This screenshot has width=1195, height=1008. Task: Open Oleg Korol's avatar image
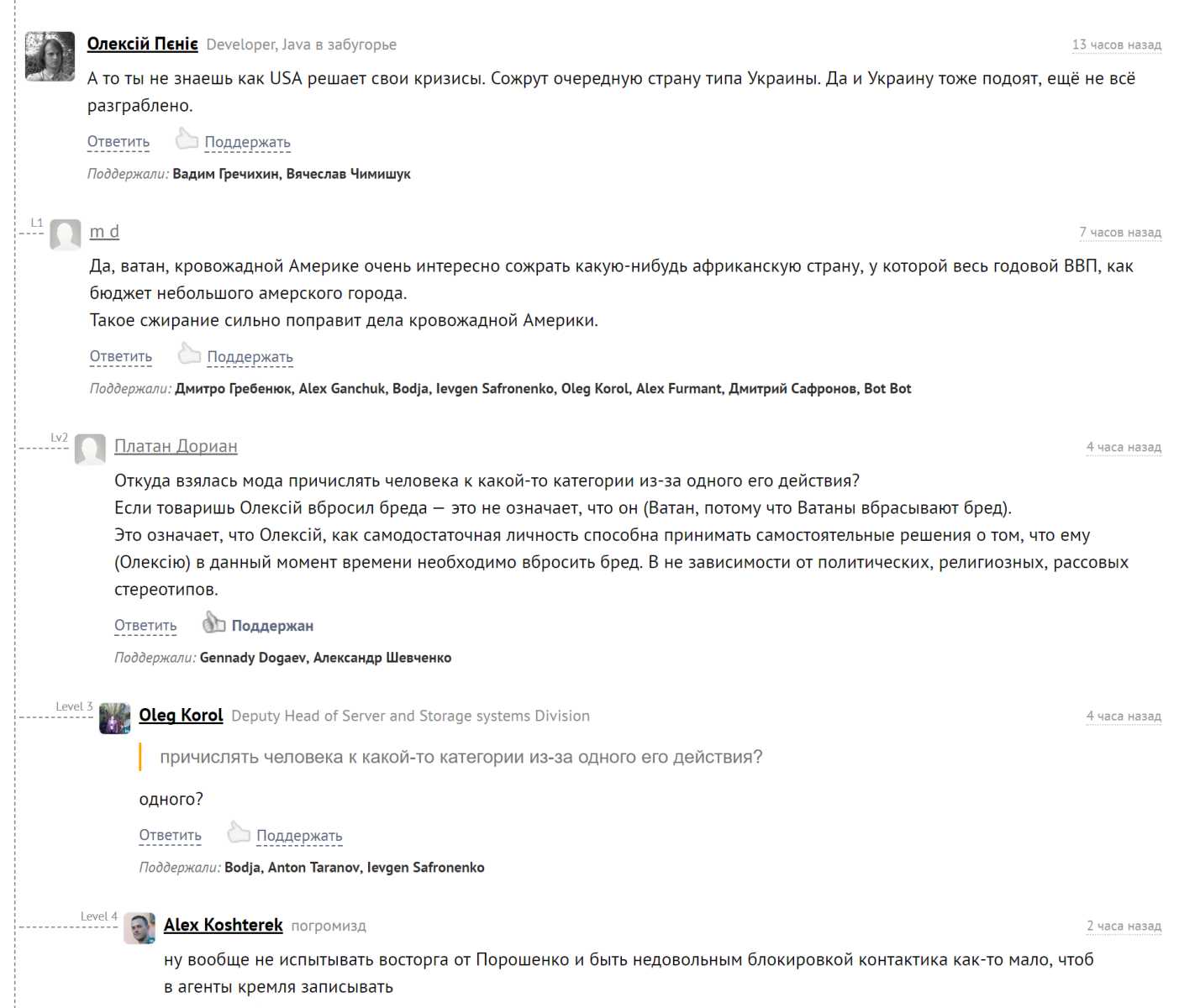pos(113,720)
